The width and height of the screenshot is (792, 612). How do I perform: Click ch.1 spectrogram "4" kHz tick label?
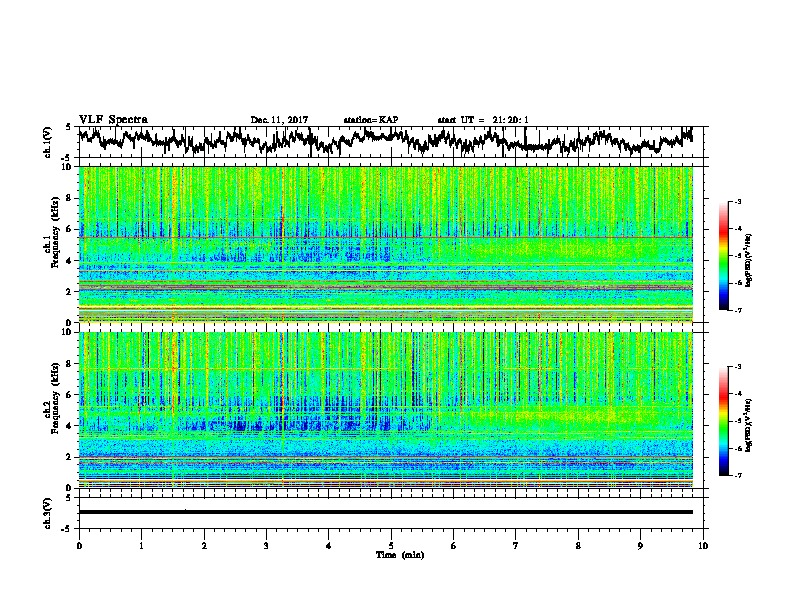(69, 261)
